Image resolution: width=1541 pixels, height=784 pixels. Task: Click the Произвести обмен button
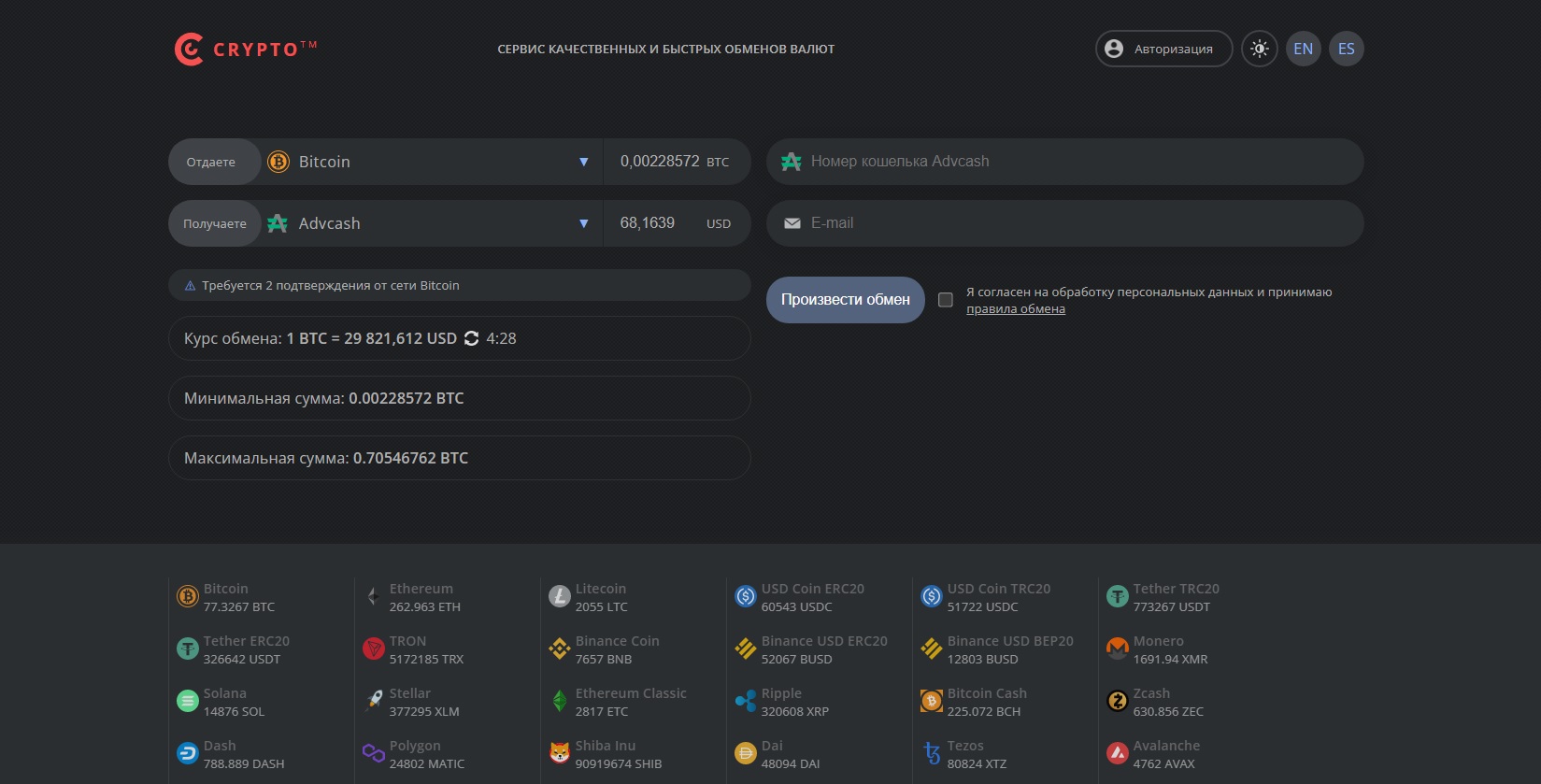pyautogui.click(x=846, y=300)
